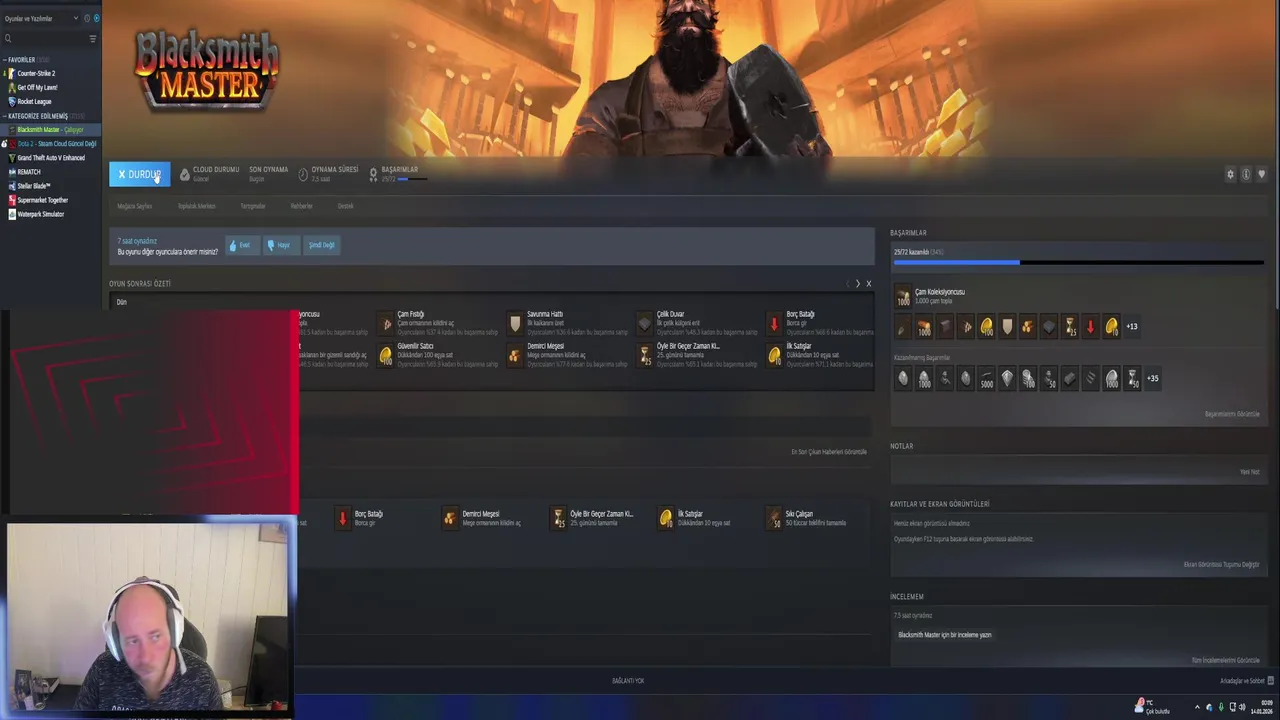Click the recent activity clock icon in library header
Image resolution: width=1280 pixels, height=720 pixels.
click(87, 18)
